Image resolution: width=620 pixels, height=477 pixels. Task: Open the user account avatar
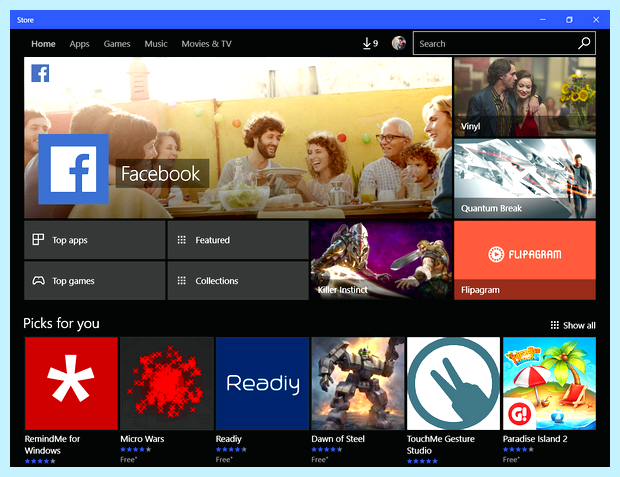(399, 43)
